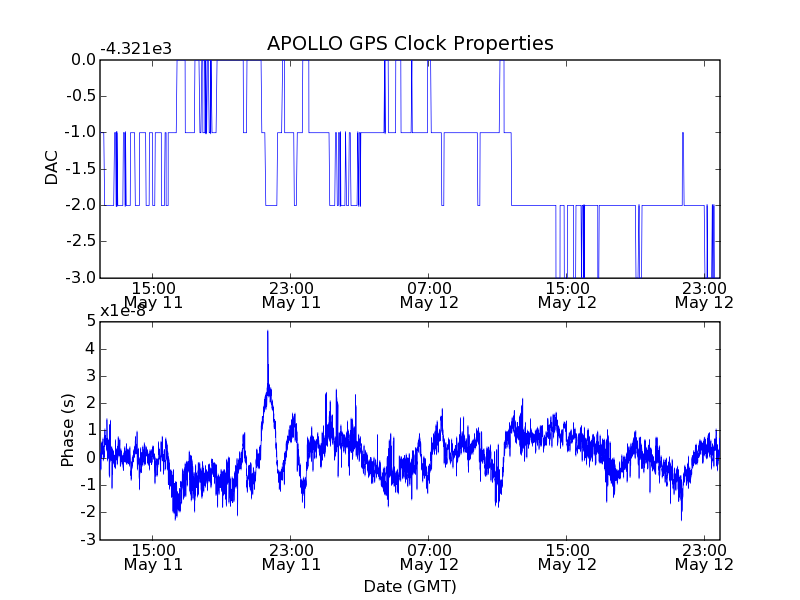This screenshot has height=600, width=800.
Task: Click the 0 tick label on Phase axis
Action: 91,458
